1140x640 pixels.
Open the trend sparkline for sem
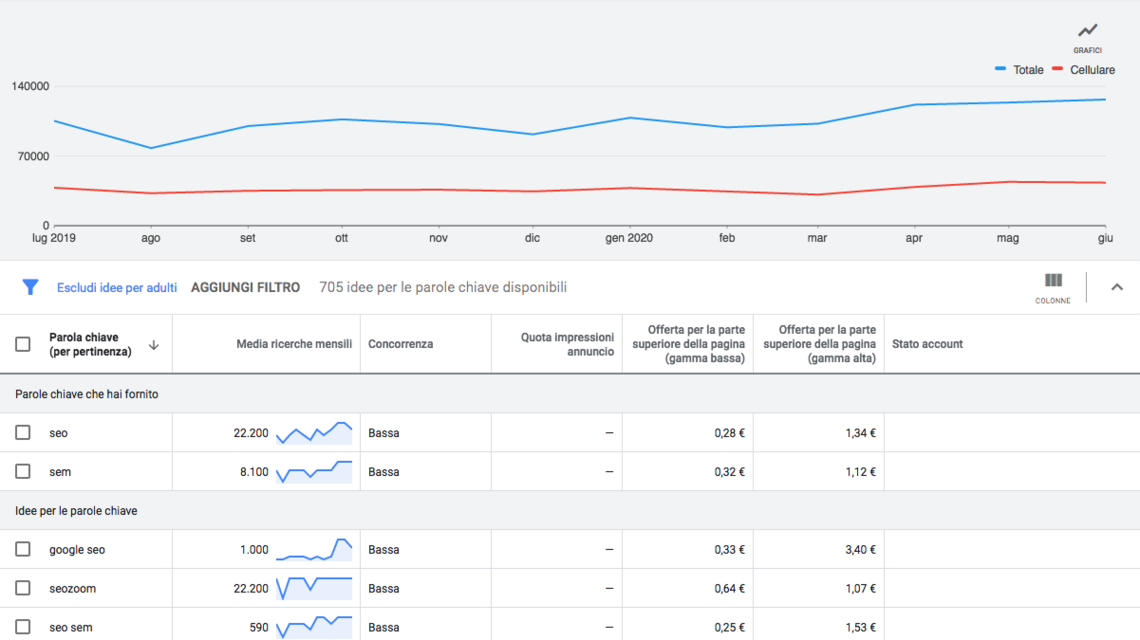click(x=314, y=471)
